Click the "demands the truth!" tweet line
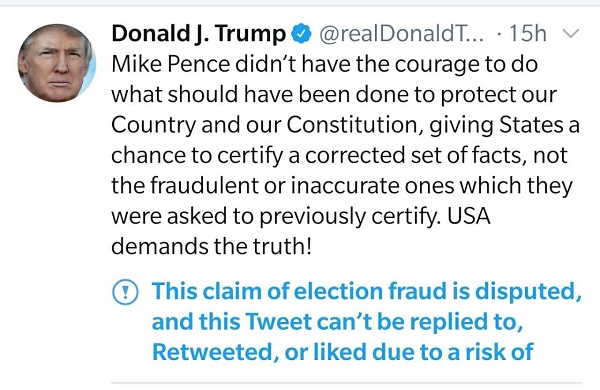The width and height of the screenshot is (600, 390). (212, 246)
